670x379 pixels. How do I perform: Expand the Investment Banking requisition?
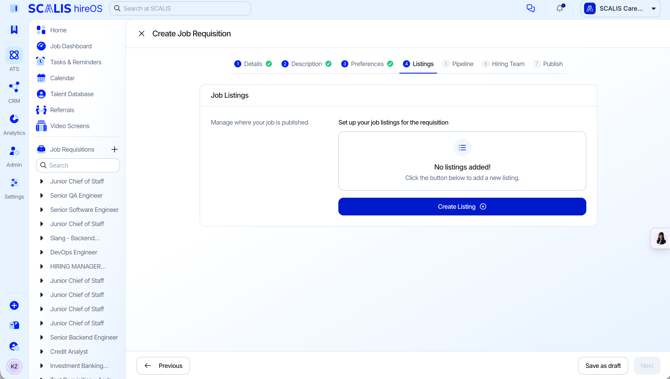pos(41,366)
